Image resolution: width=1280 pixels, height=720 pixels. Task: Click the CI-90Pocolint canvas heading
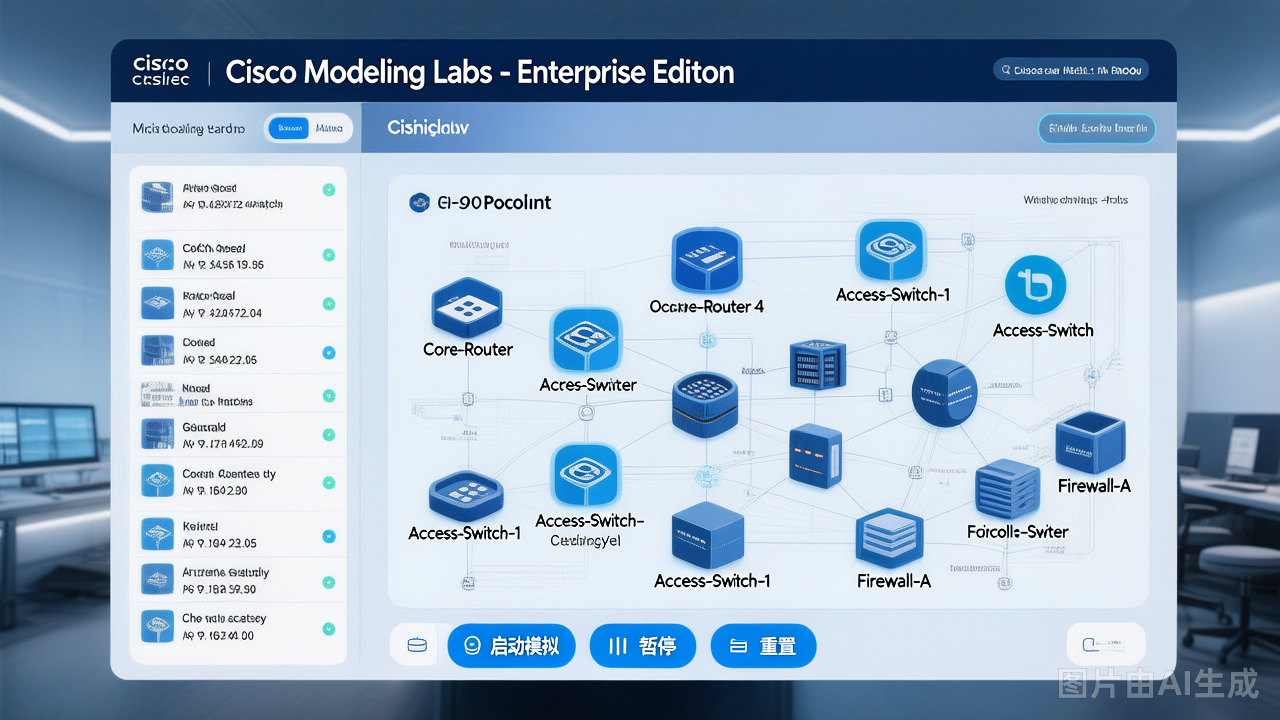coord(494,202)
